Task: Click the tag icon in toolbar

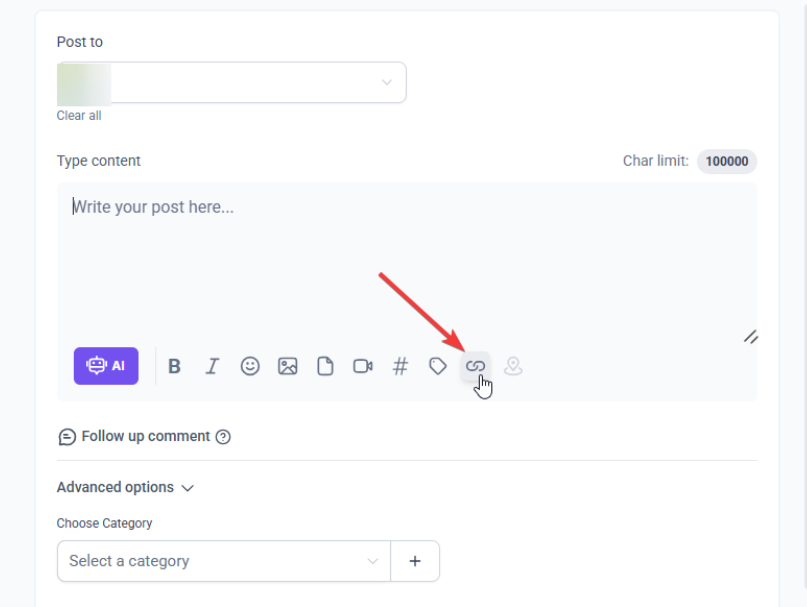Action: (x=438, y=366)
